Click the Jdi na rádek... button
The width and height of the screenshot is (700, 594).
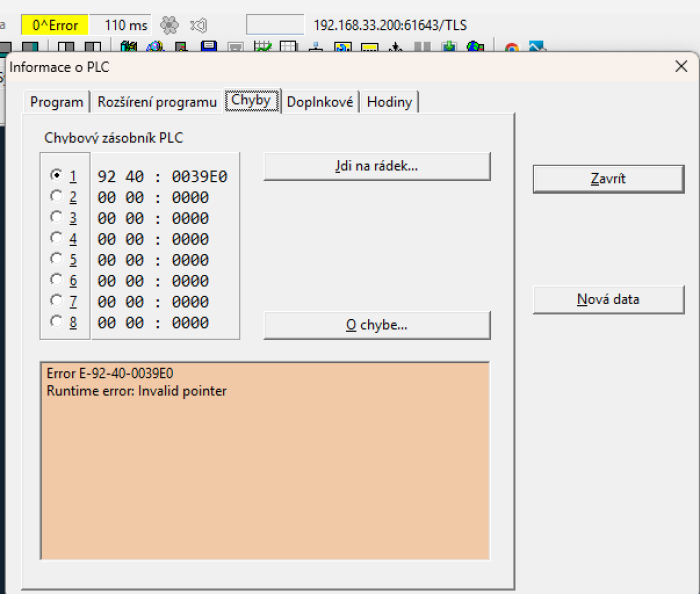pos(376,166)
